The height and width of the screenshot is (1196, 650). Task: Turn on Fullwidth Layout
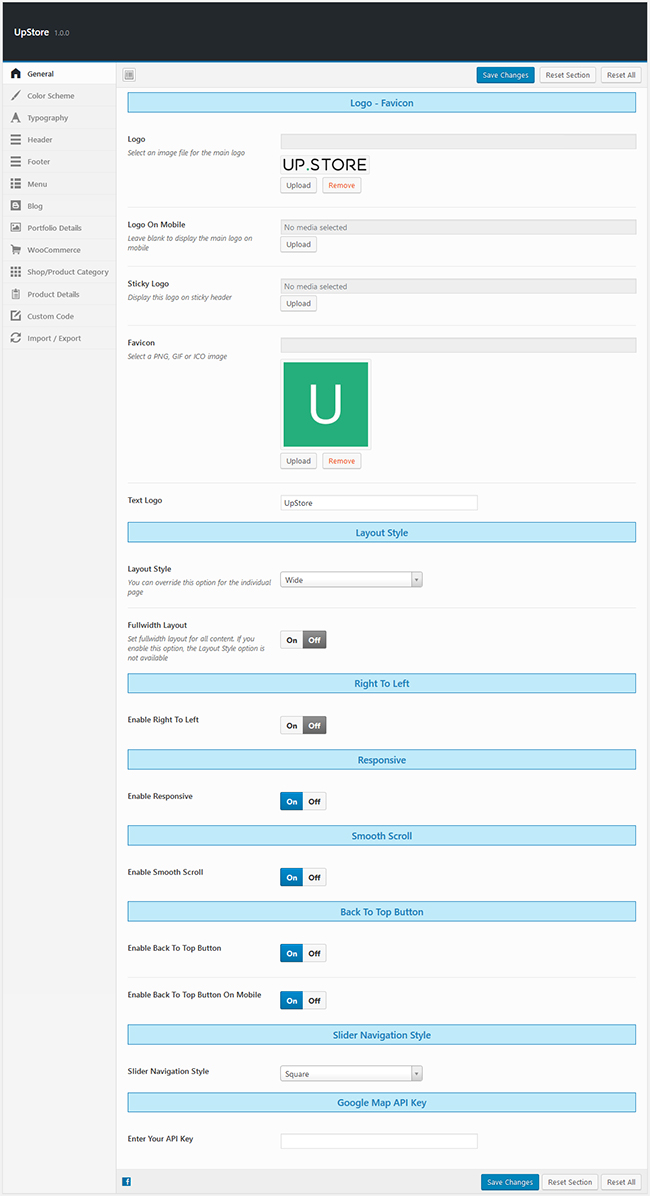pos(292,640)
